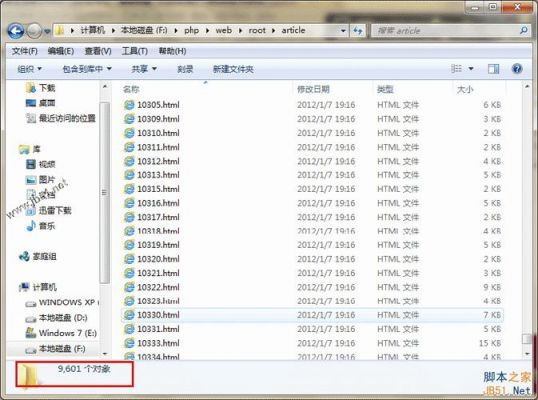
Task: Click the 计算机 breadcrumb segment
Action: pyautogui.click(x=92, y=30)
